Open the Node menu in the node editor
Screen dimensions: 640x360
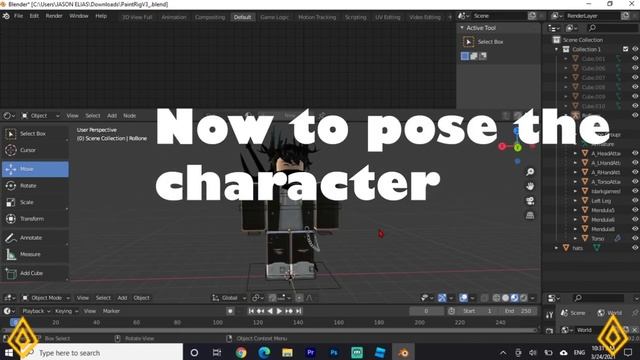(x=130, y=116)
